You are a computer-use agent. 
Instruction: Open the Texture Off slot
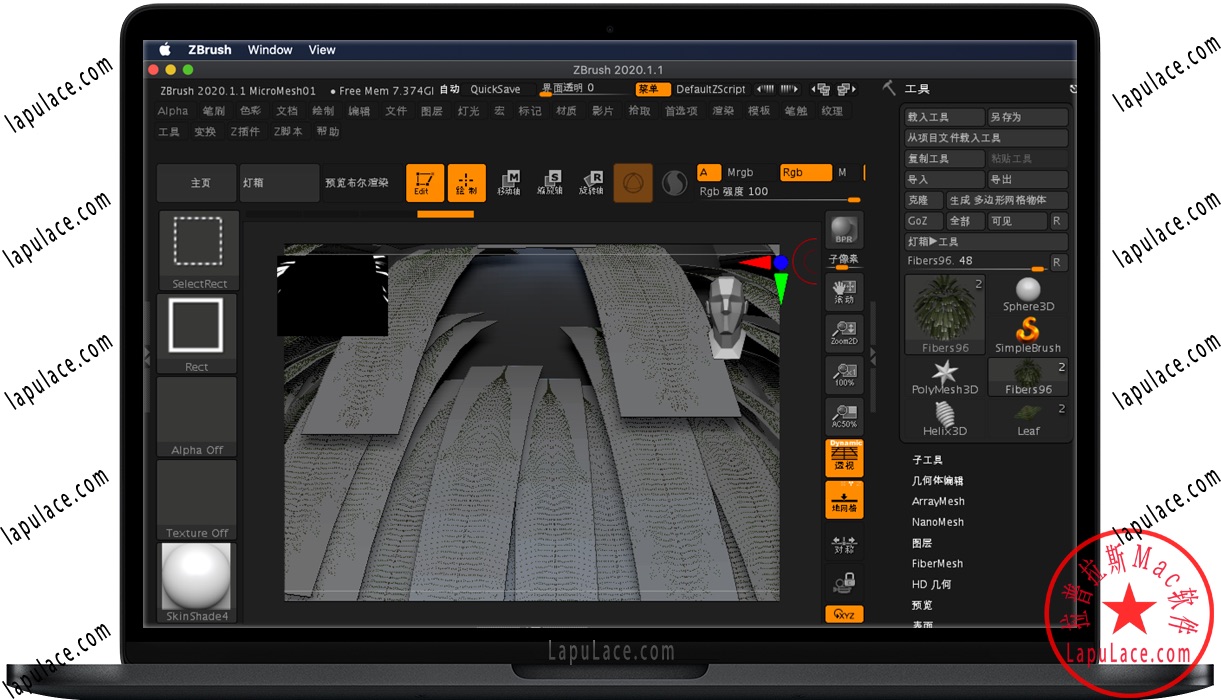pyautogui.click(x=197, y=500)
